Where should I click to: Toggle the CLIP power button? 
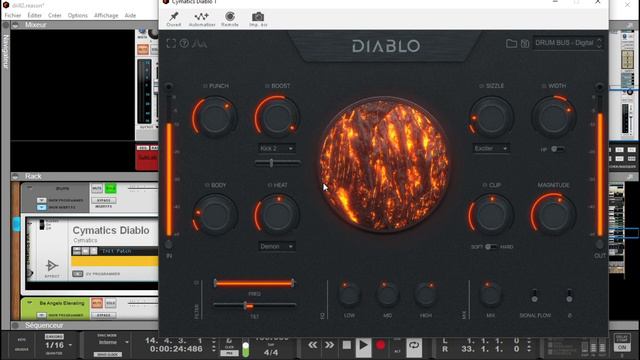[x=484, y=185]
